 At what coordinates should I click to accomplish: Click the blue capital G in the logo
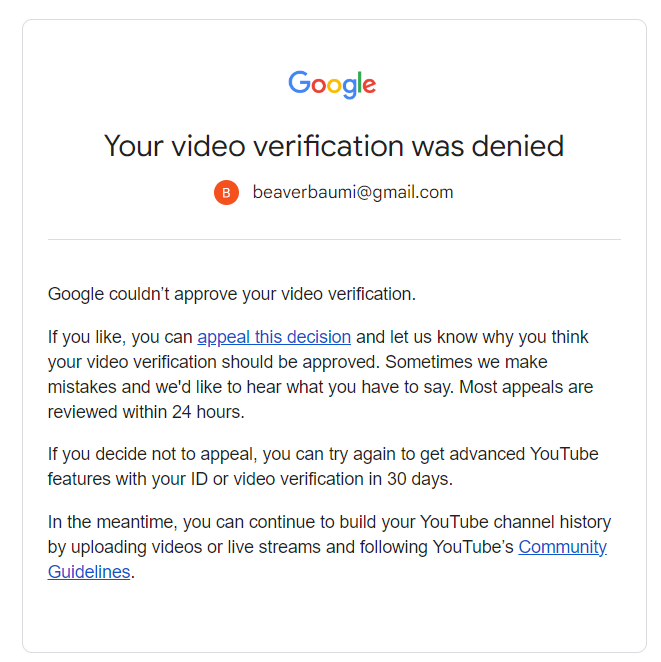tap(300, 82)
